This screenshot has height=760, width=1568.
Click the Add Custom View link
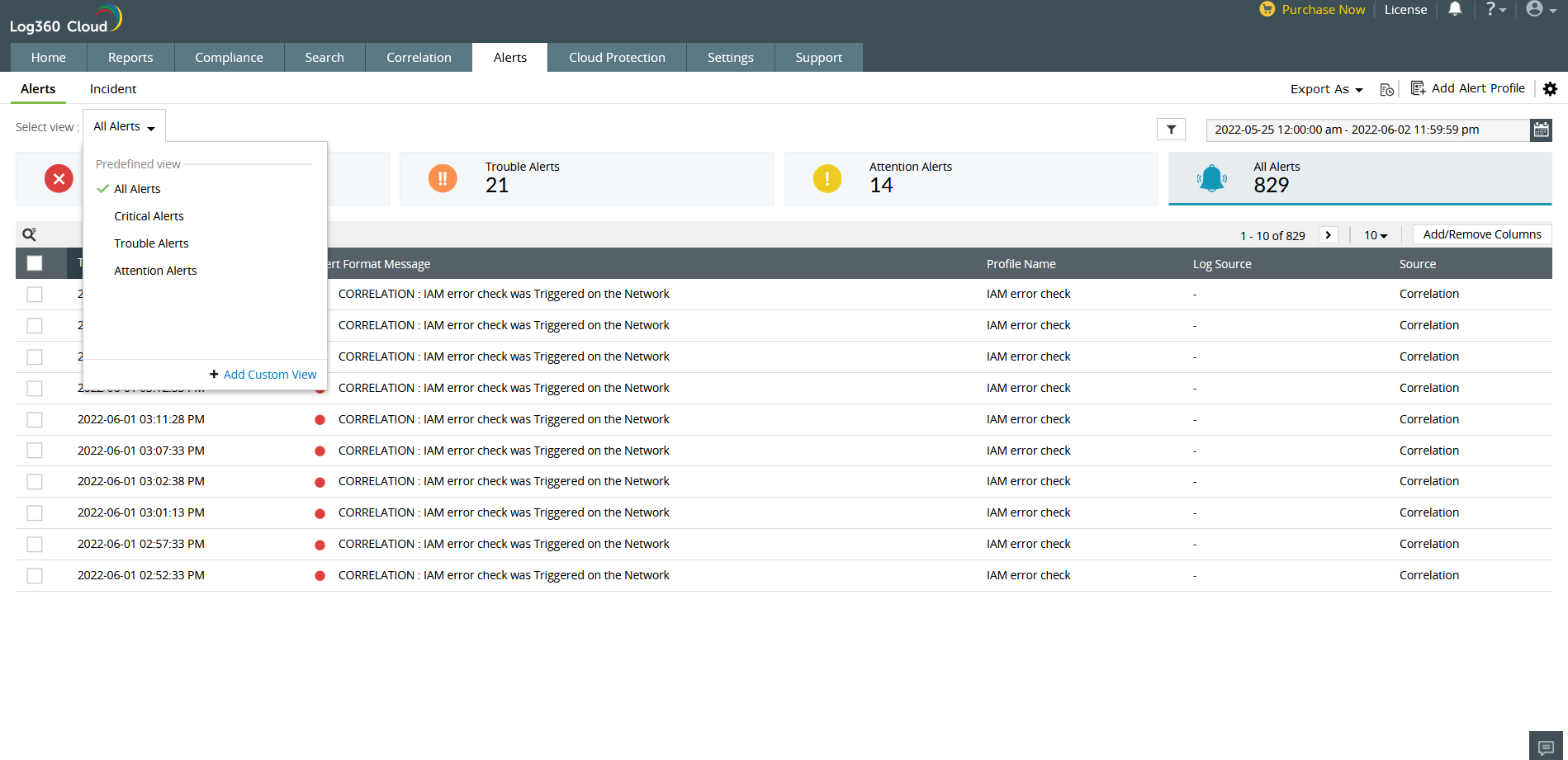pos(269,375)
